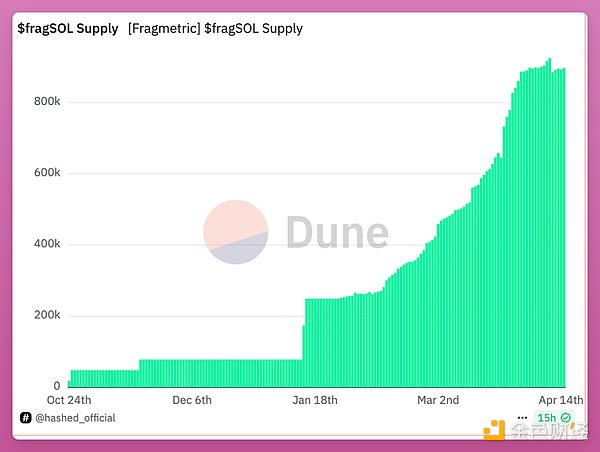Click the 200k y-axis label

point(46,315)
